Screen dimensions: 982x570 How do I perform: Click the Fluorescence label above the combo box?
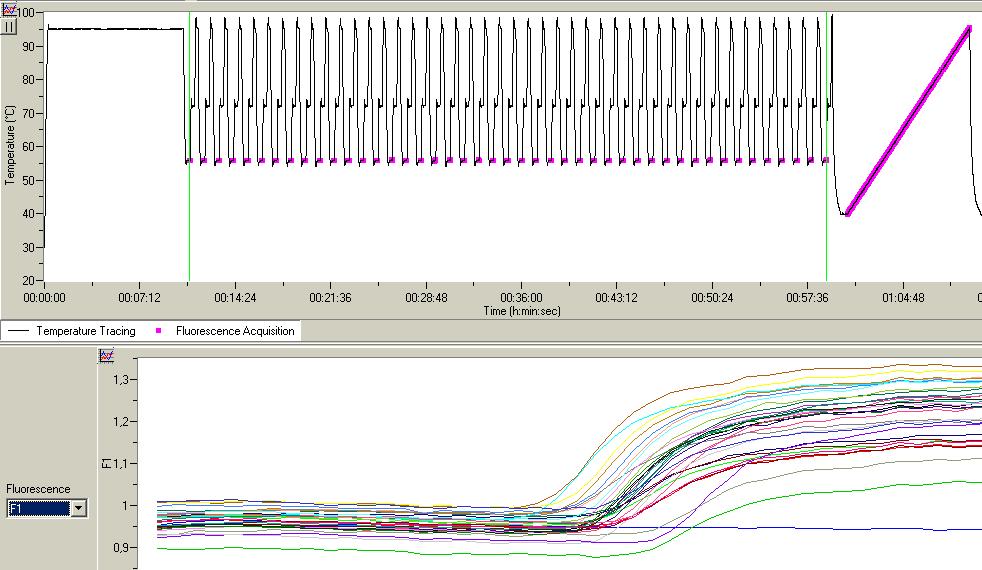[x=38, y=489]
